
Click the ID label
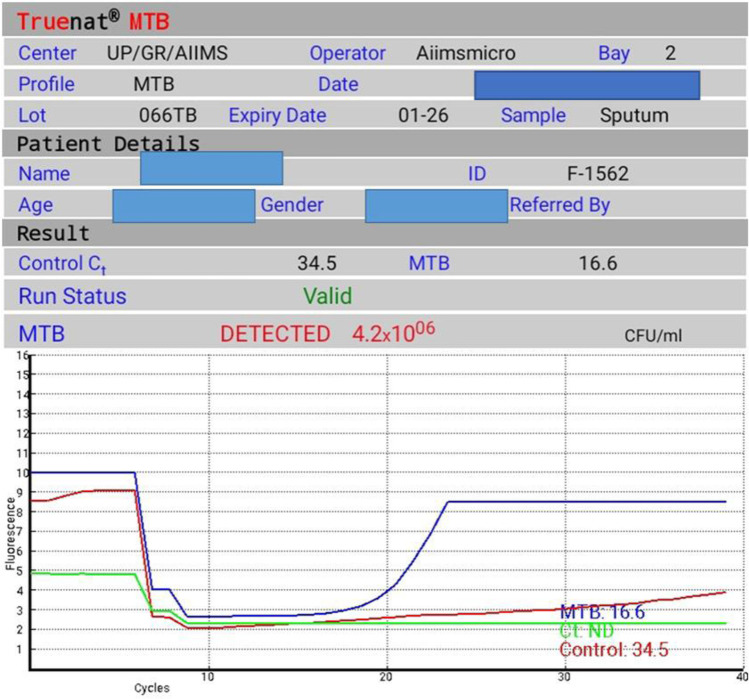click(x=477, y=173)
